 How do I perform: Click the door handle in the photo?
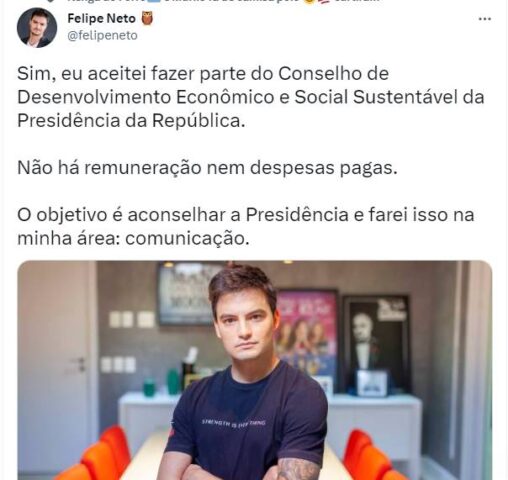pyautogui.click(x=79, y=364)
